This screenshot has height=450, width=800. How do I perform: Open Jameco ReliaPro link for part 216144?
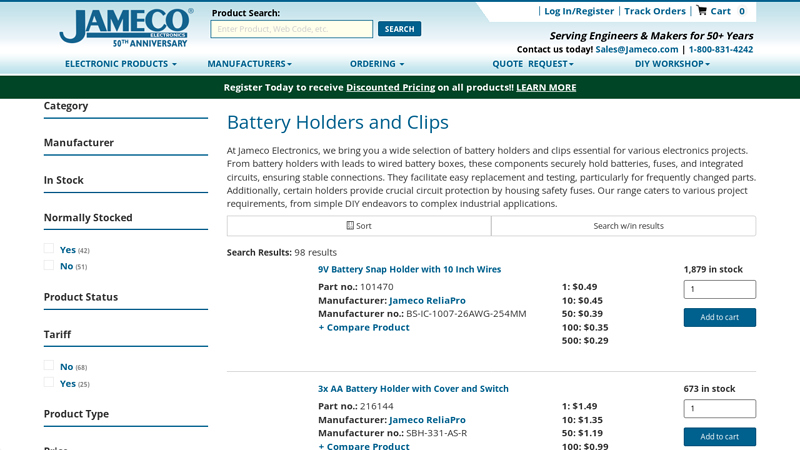(x=427, y=420)
